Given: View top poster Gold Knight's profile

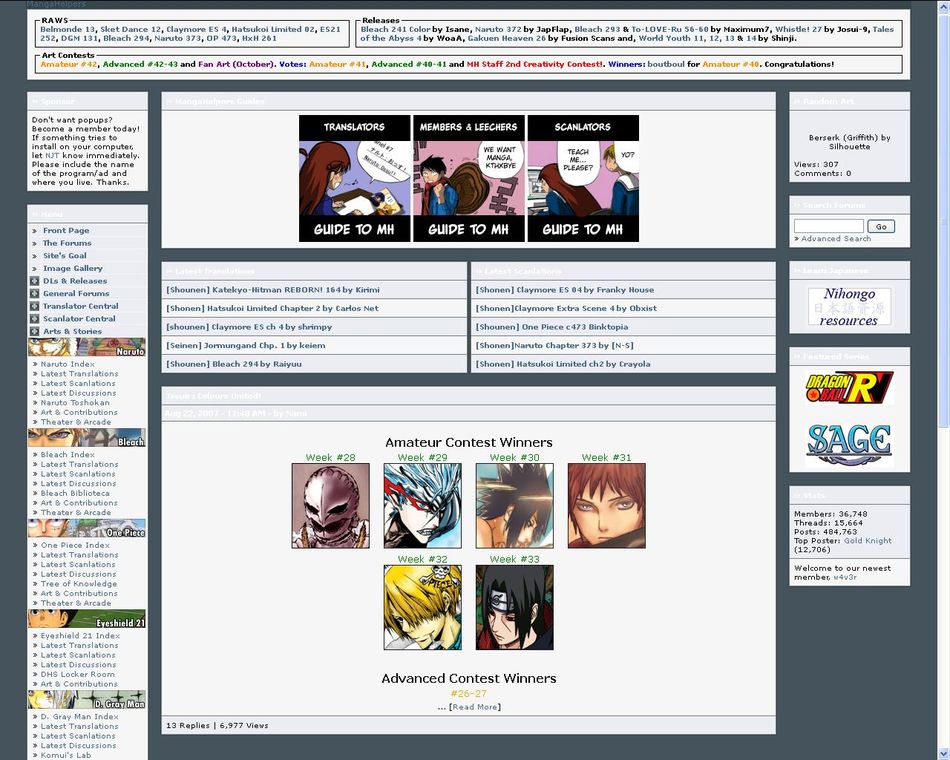Looking at the screenshot, I should pyautogui.click(x=868, y=541).
